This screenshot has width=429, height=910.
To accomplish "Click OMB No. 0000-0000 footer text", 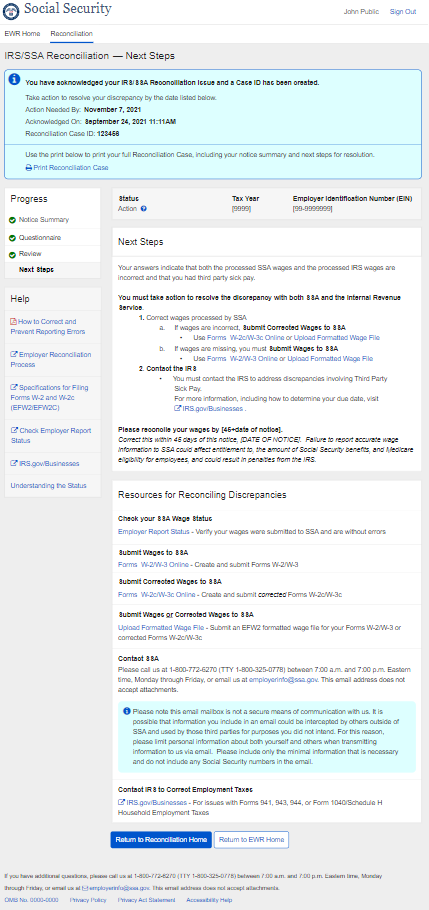I will (x=31, y=900).
